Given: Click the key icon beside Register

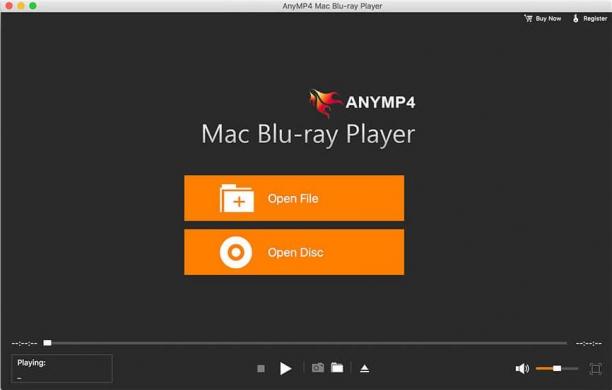Looking at the screenshot, I should point(576,18).
